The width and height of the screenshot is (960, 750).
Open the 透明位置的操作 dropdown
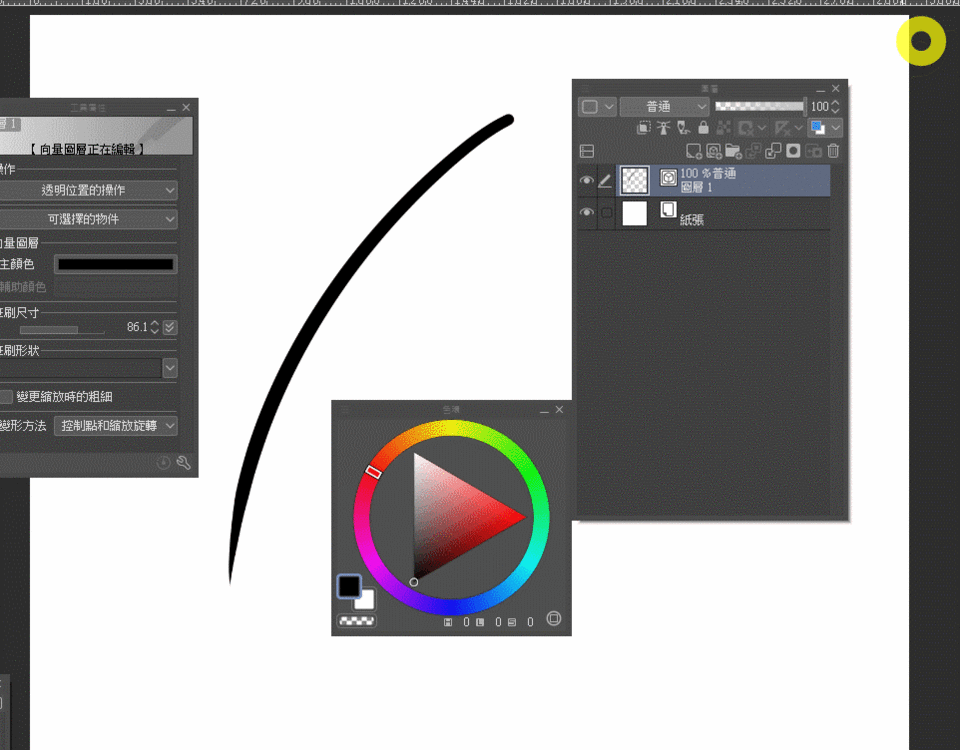coord(88,190)
